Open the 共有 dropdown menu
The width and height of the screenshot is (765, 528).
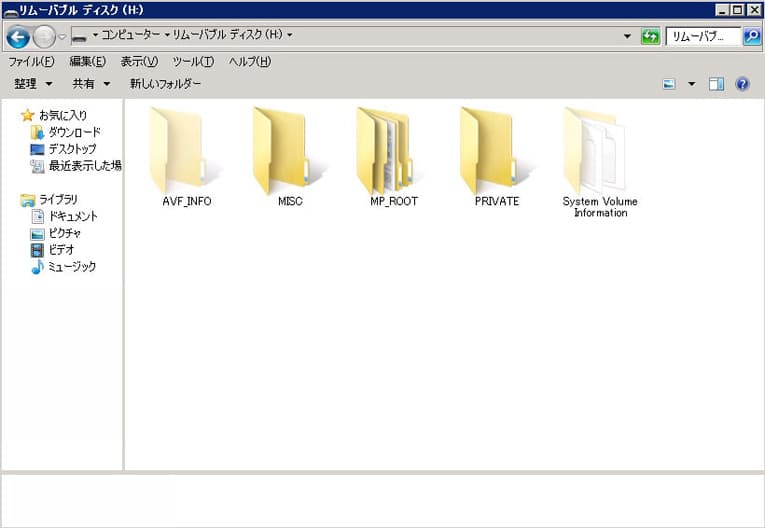[91, 84]
